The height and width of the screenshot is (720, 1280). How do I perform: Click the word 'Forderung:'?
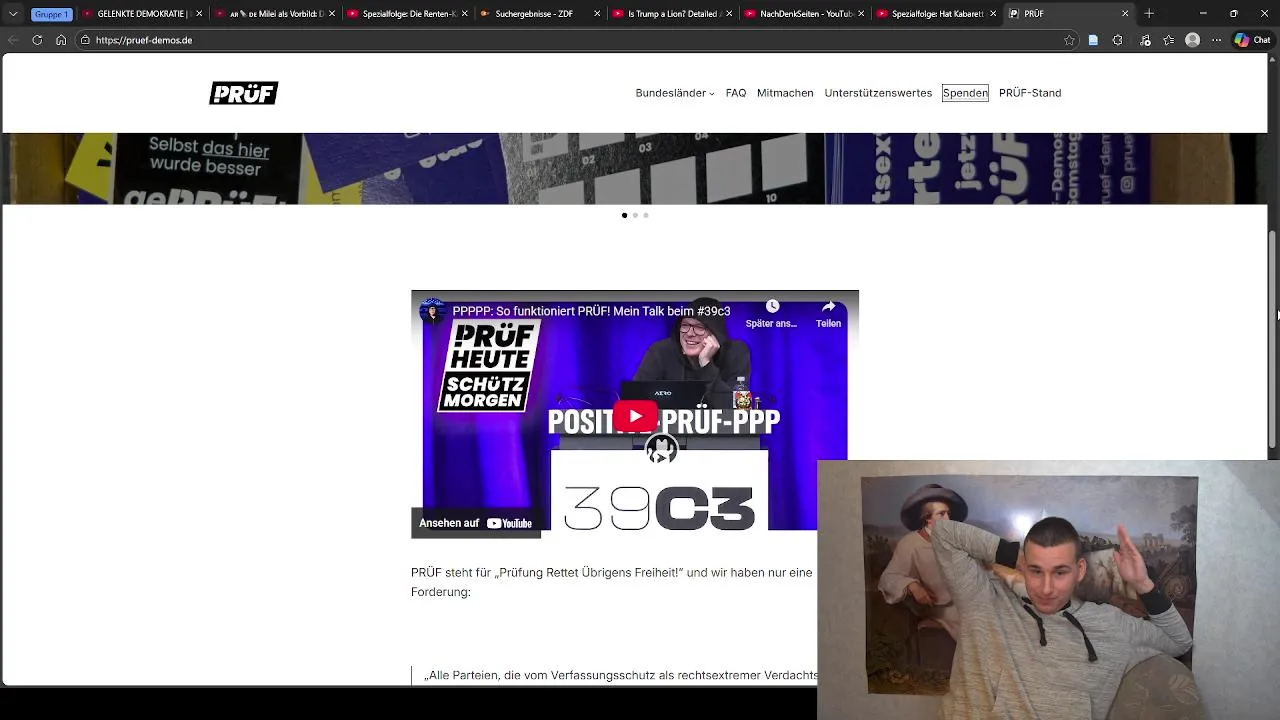point(441,592)
